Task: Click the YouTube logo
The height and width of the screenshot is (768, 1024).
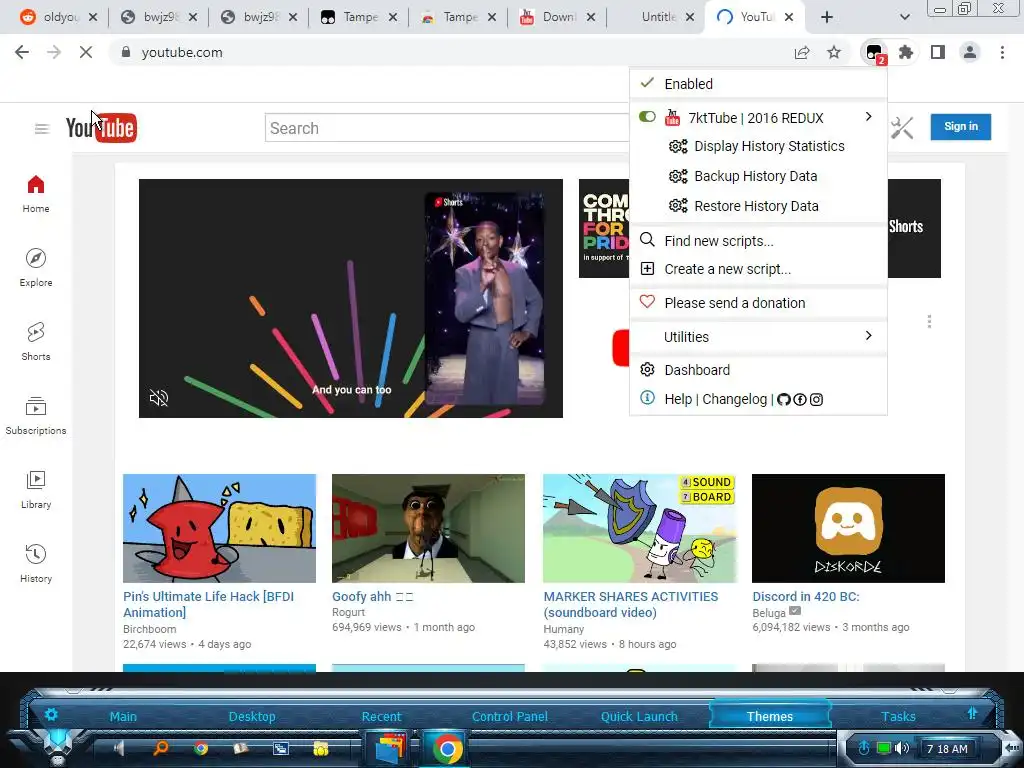Action: (x=101, y=127)
